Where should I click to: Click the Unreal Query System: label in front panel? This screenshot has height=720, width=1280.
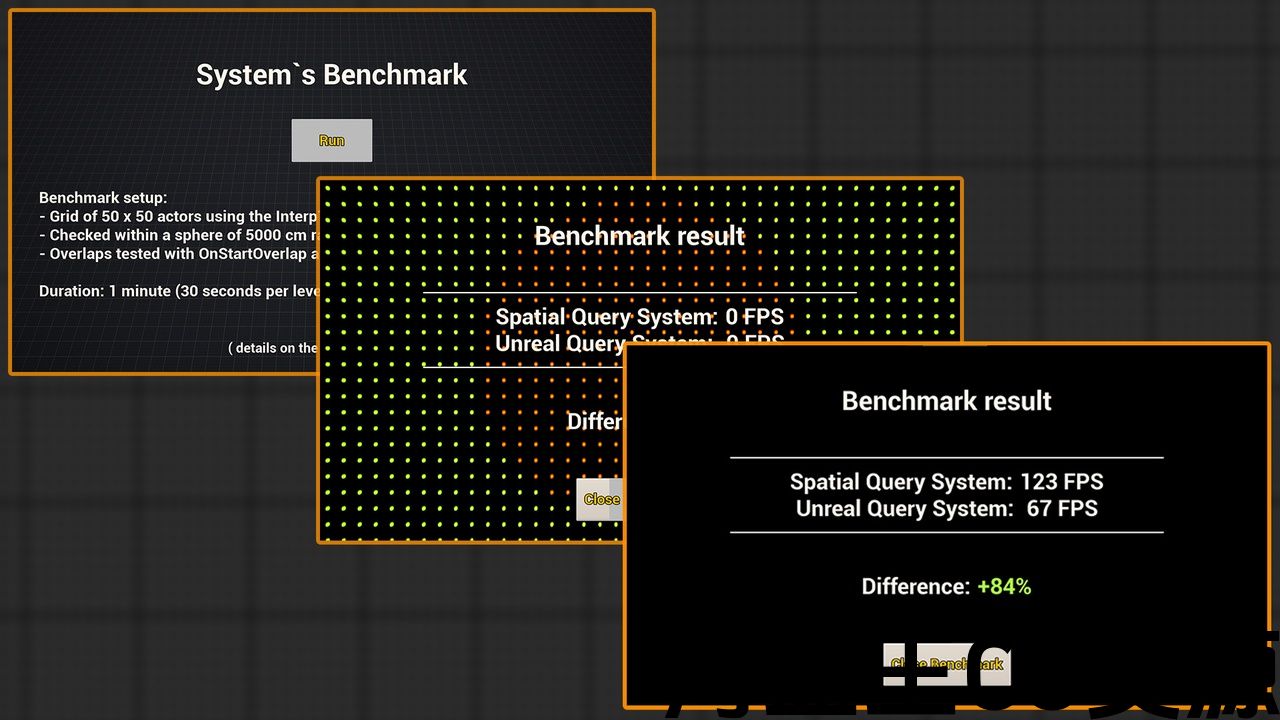coord(904,509)
